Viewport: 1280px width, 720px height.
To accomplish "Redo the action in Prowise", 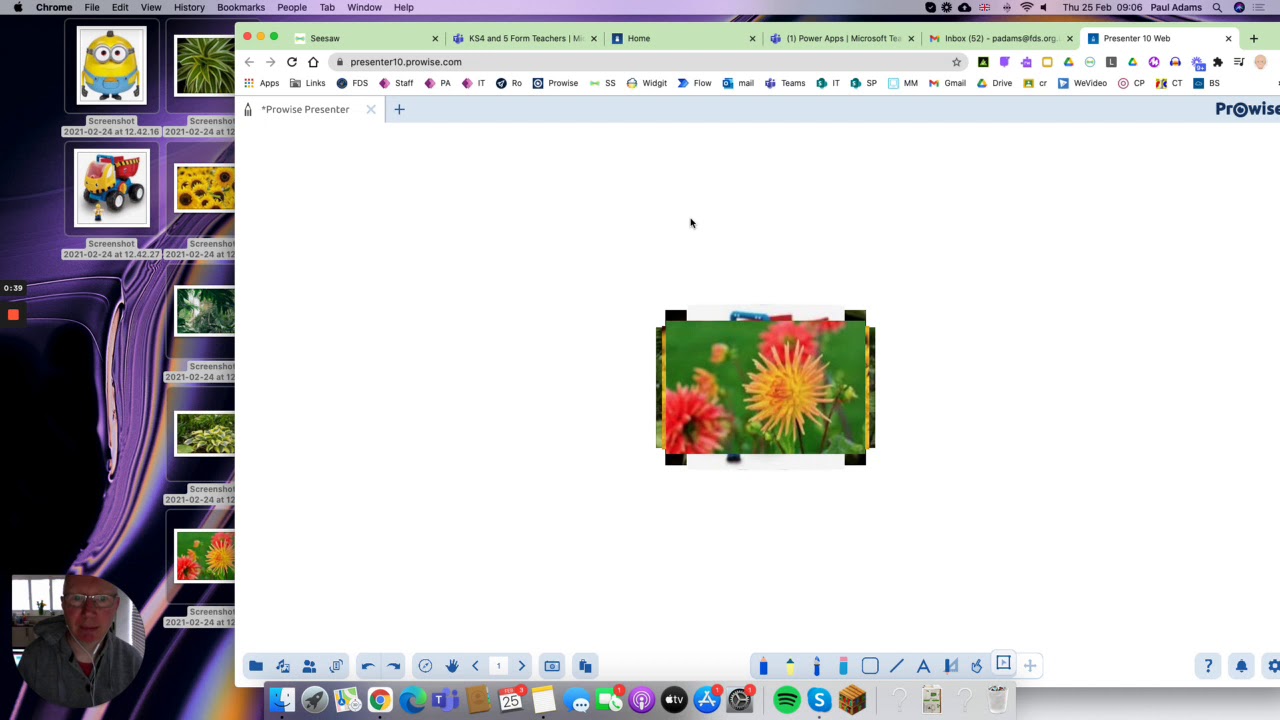I will [393, 666].
